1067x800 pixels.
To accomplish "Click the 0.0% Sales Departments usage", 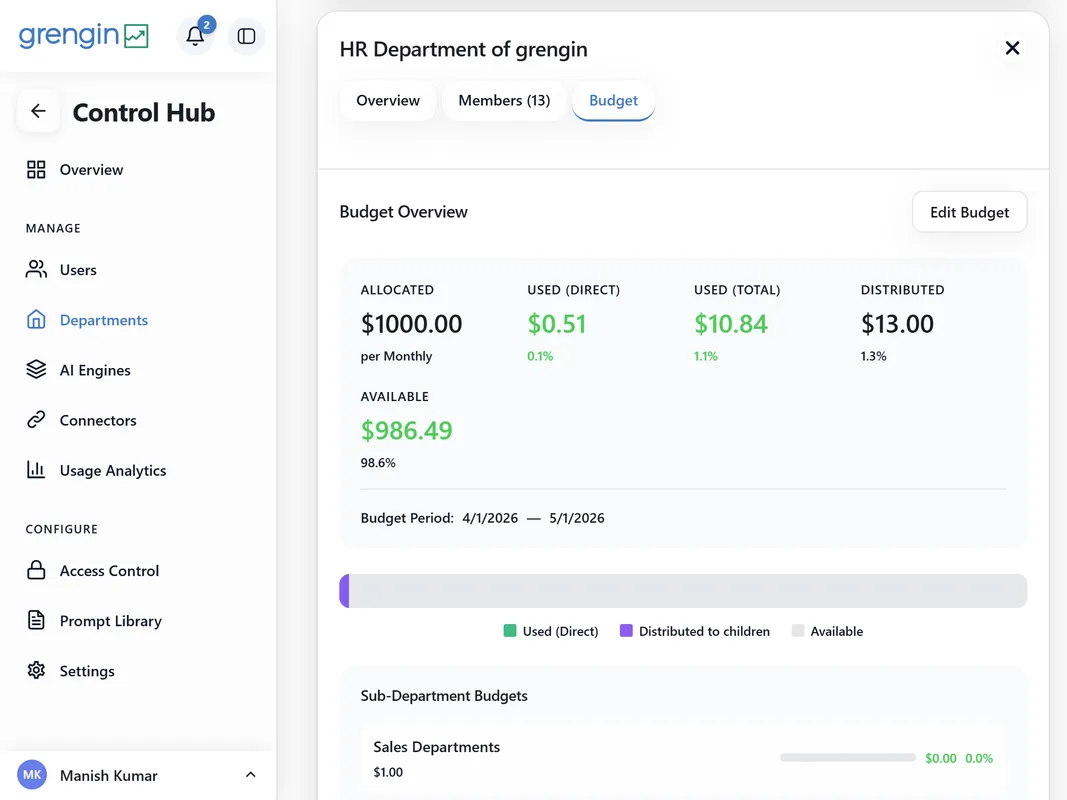I will (x=979, y=758).
